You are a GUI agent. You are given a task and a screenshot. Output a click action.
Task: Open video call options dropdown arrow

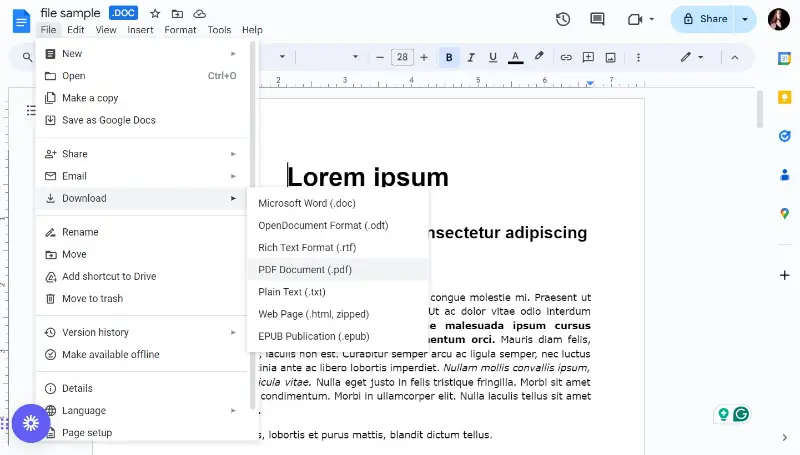coord(652,19)
